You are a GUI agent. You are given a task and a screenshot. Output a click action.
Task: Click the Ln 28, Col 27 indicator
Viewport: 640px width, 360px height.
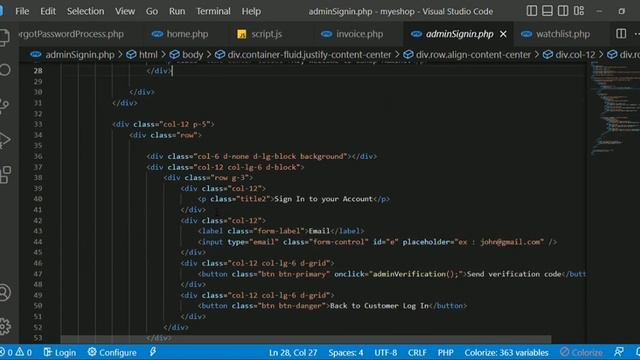coord(293,352)
